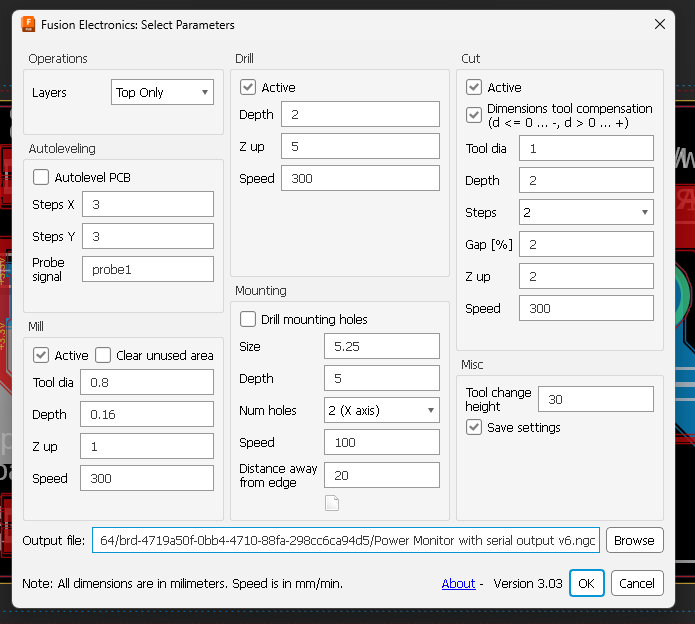Click the Cut Speed field
Image resolution: width=695 pixels, height=624 pixels.
[x=586, y=308]
